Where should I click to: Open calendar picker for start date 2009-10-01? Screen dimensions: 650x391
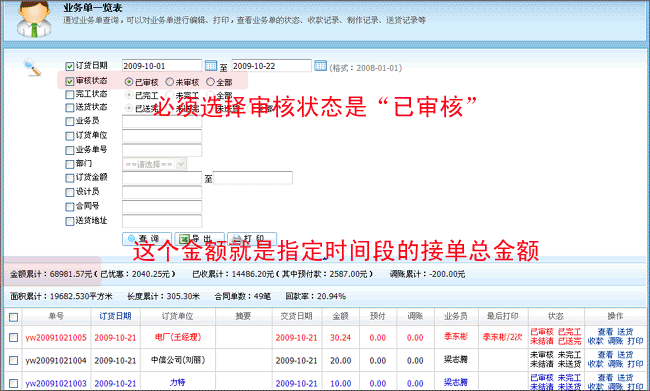[x=211, y=66]
